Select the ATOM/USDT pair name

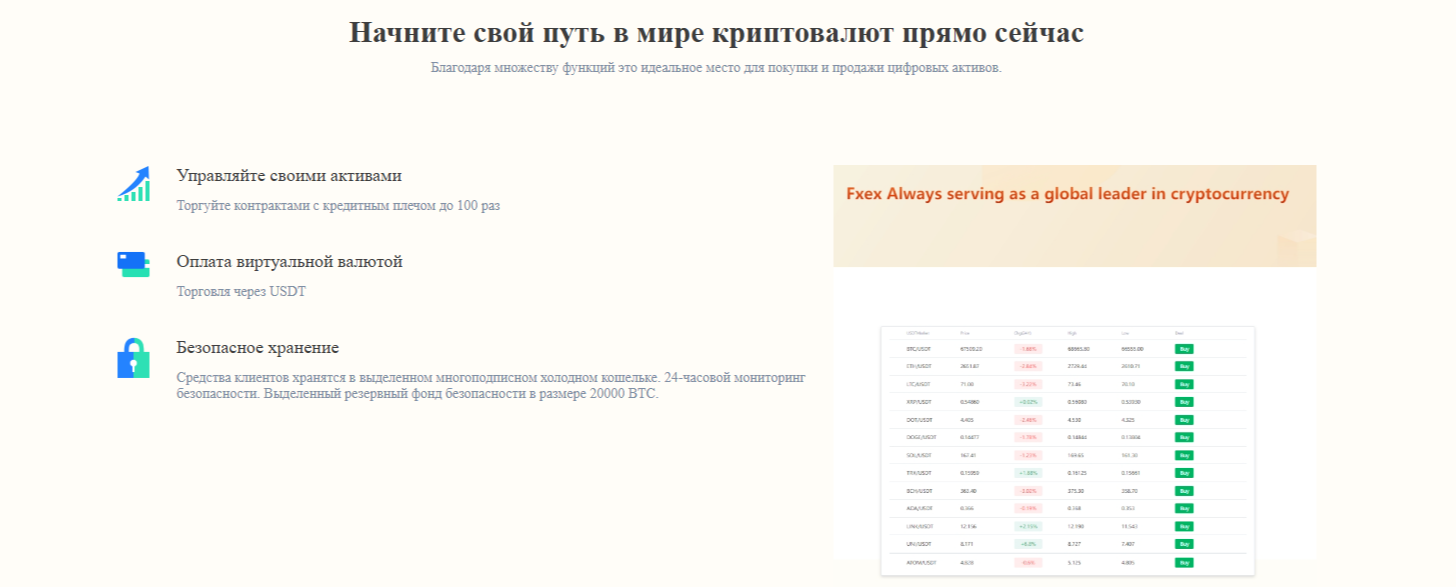pos(922,562)
